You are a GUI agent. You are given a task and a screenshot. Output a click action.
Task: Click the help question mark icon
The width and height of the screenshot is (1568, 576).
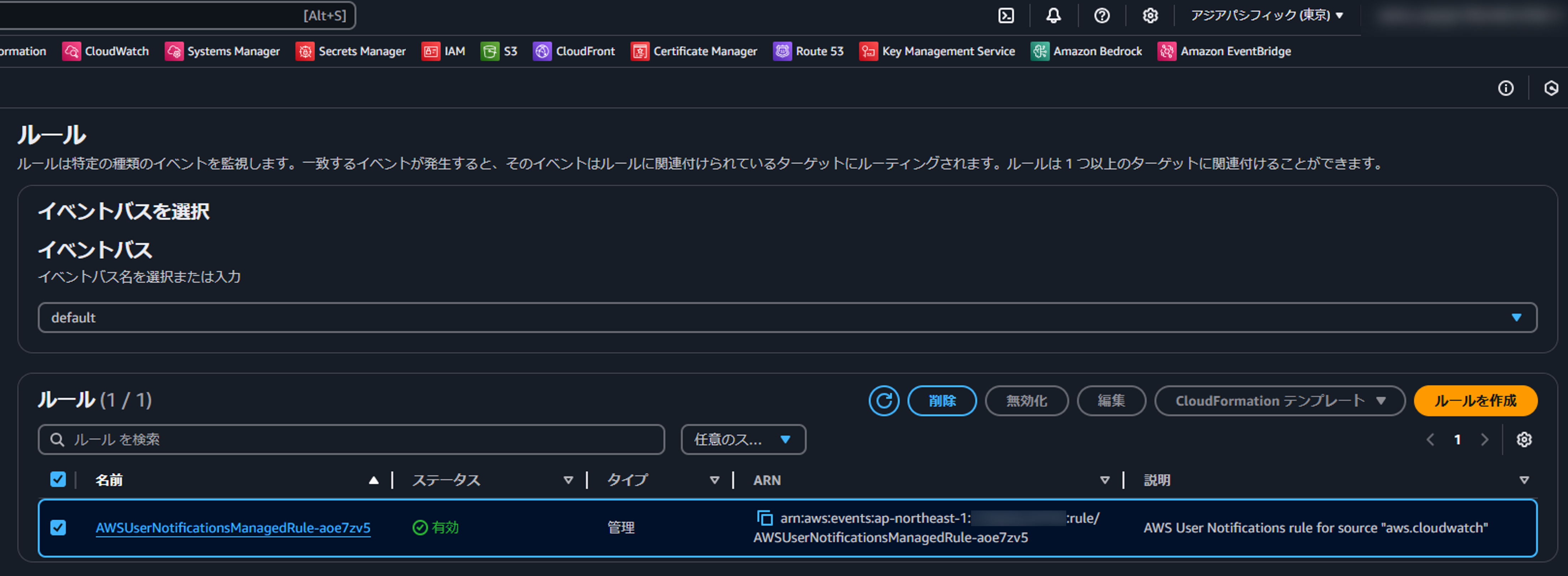tap(1102, 15)
